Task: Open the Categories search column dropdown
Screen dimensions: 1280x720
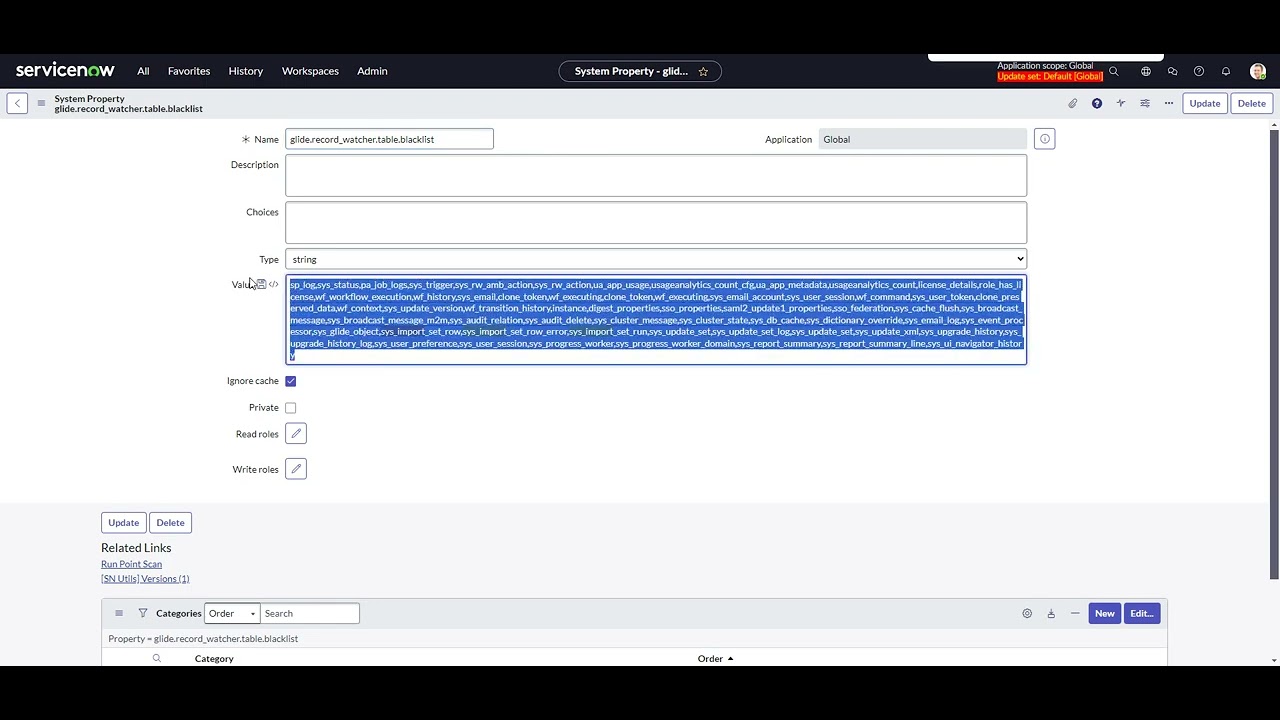Action: pos(231,613)
